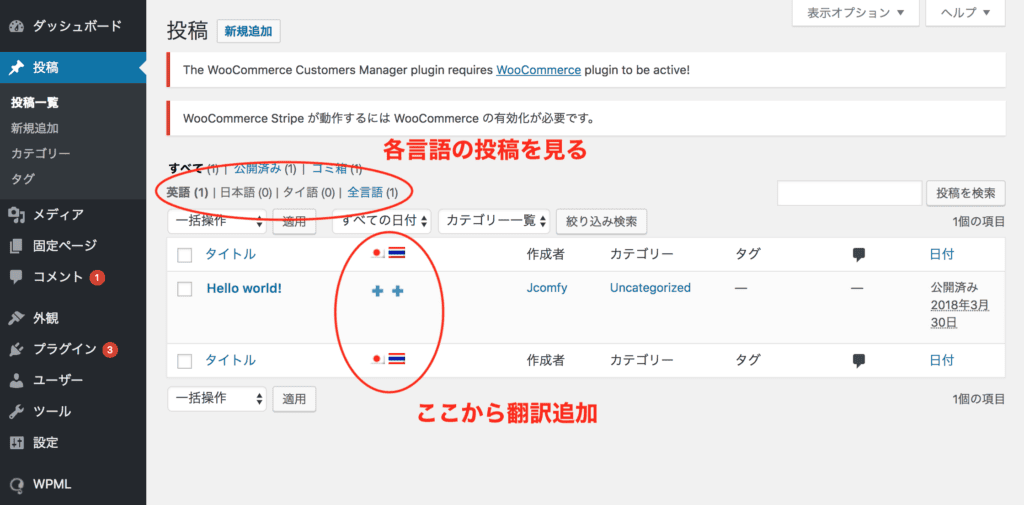
Task: Toggle select-all checkbox in header row
Action: click(x=185, y=255)
